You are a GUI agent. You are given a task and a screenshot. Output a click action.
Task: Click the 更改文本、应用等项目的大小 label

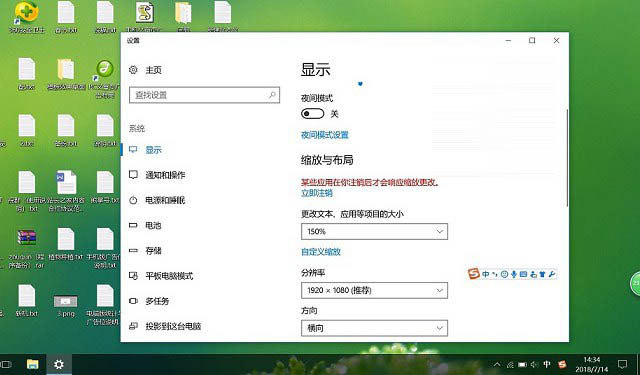[352, 214]
